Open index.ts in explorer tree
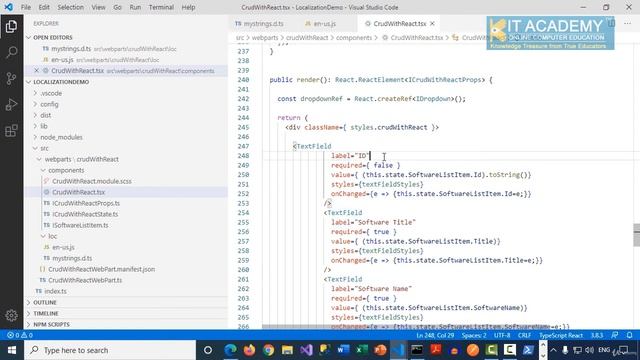The height and width of the screenshot is (360, 640). tap(55, 291)
